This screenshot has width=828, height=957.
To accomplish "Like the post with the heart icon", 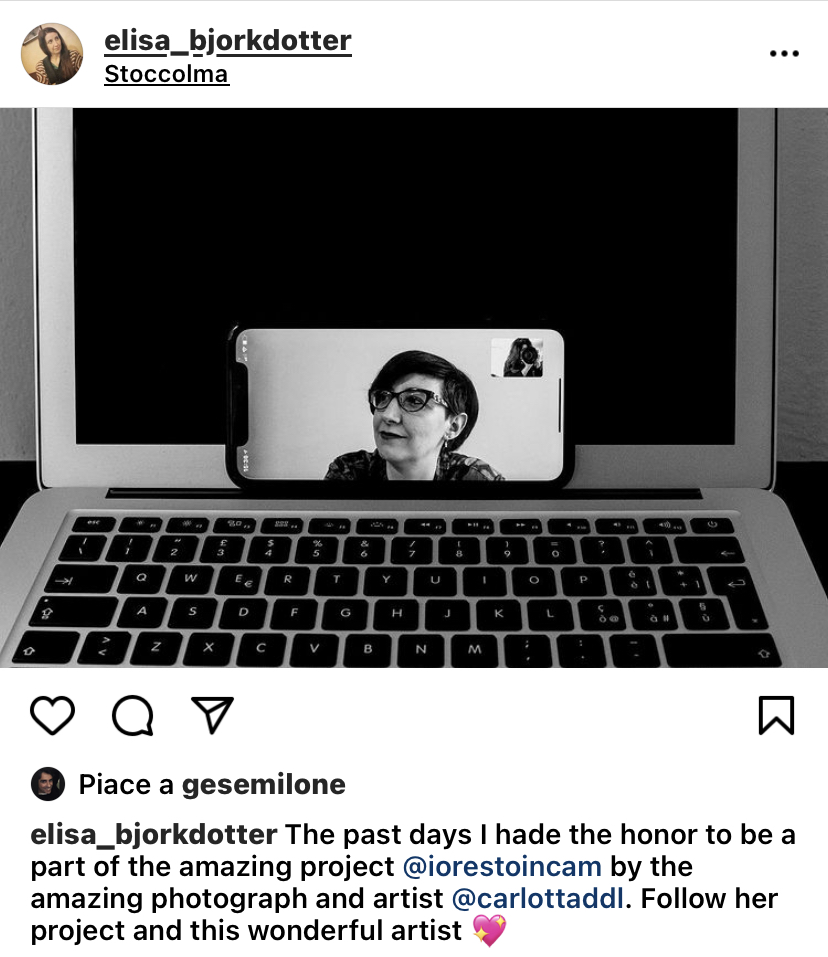I will [52, 715].
